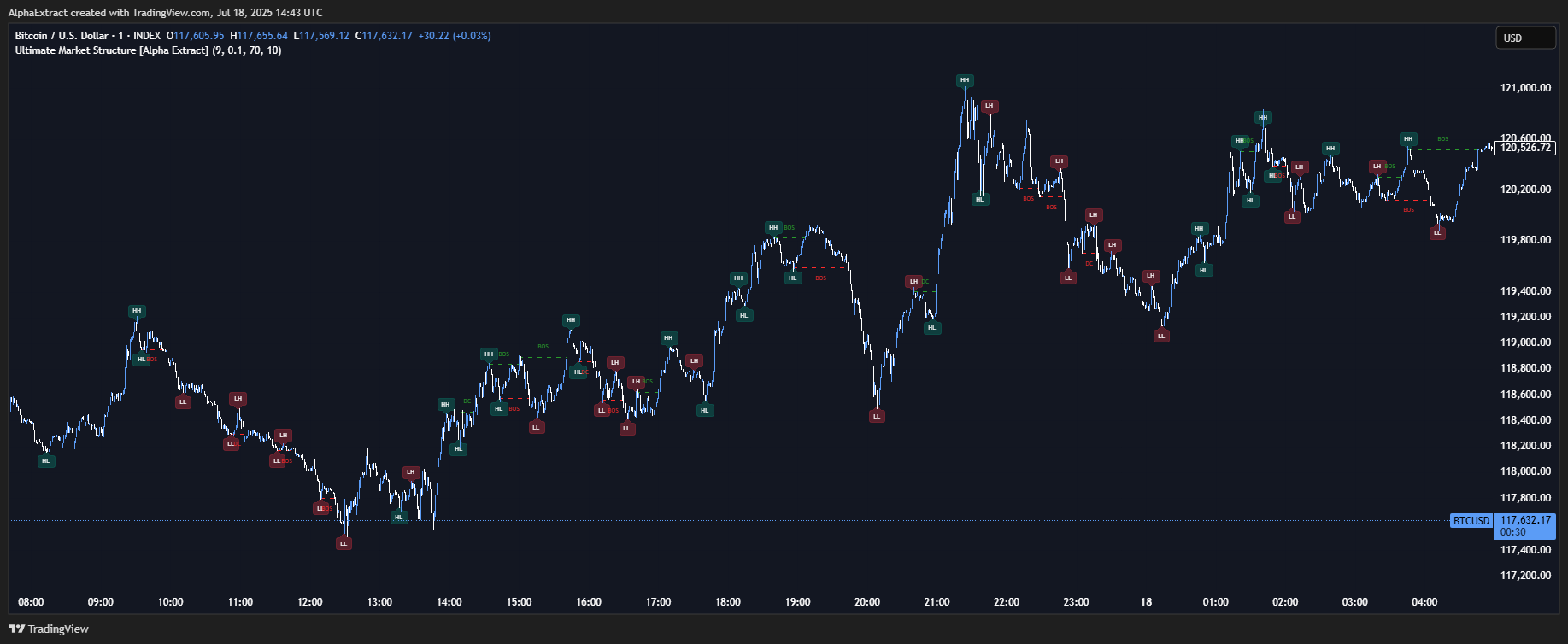Click the 10:00 time axis label
Viewport: 1568px width, 644px height.
170,602
